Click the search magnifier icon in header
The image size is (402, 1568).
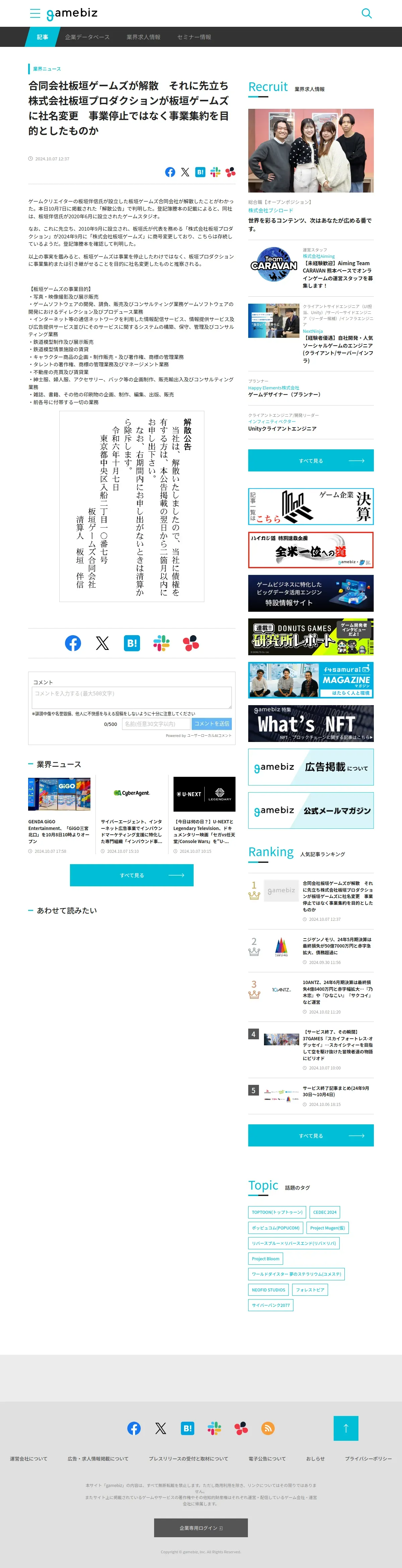[x=367, y=13]
